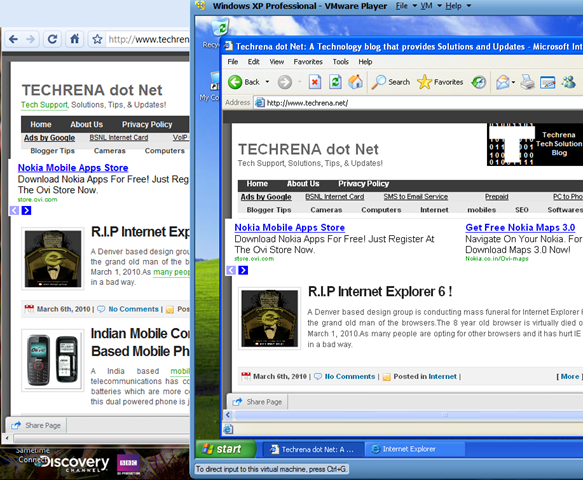The height and width of the screenshot is (480, 583).
Task: Open IE Edit menu
Action: 254,62
